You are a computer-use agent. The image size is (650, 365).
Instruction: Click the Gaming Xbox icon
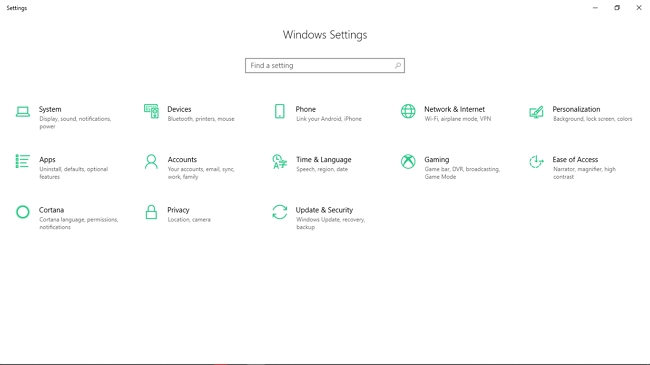click(408, 162)
